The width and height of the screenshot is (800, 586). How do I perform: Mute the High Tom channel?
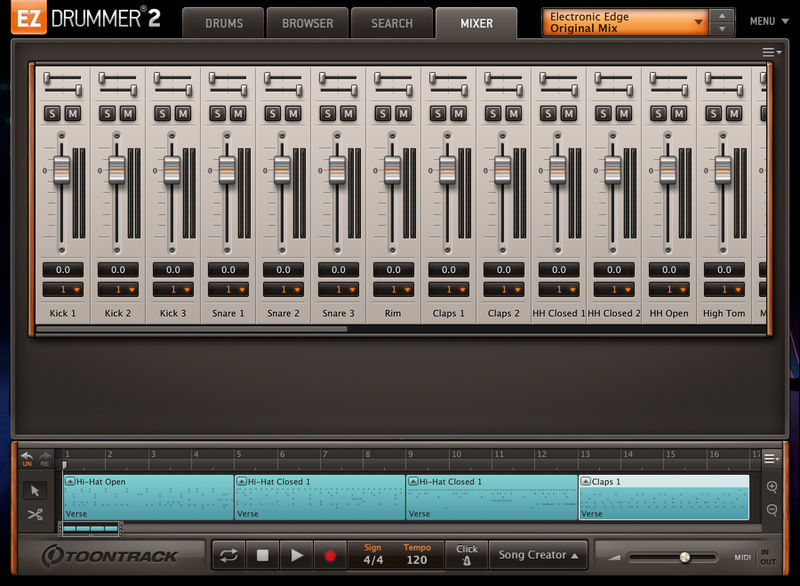tap(734, 114)
